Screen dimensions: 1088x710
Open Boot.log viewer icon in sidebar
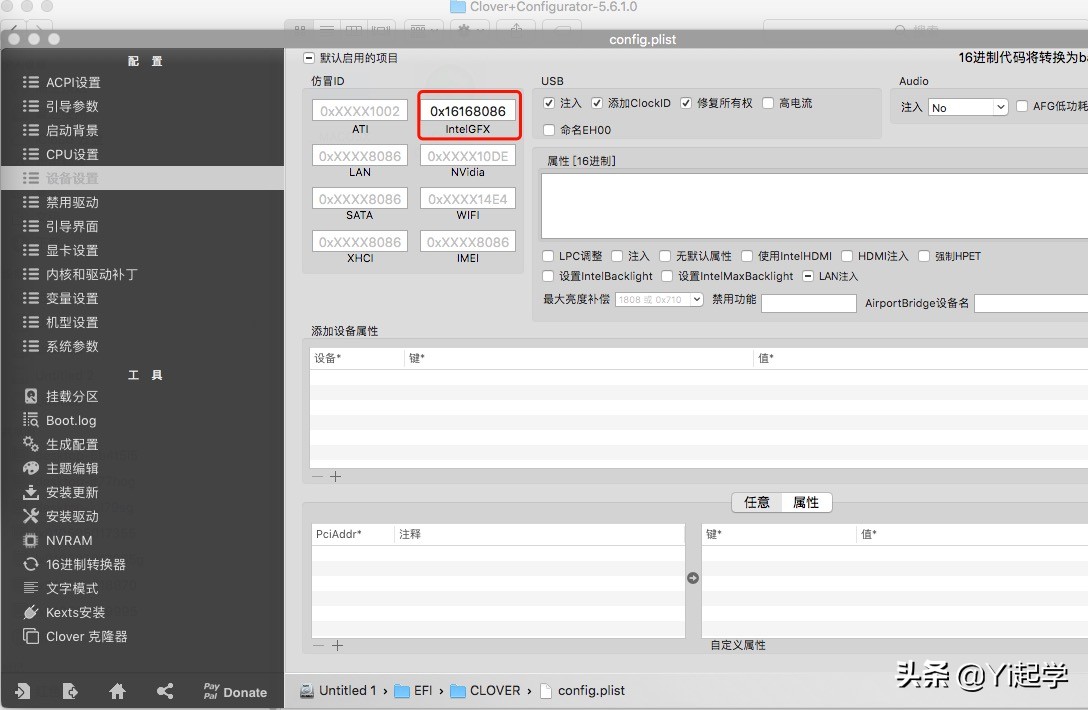point(31,420)
